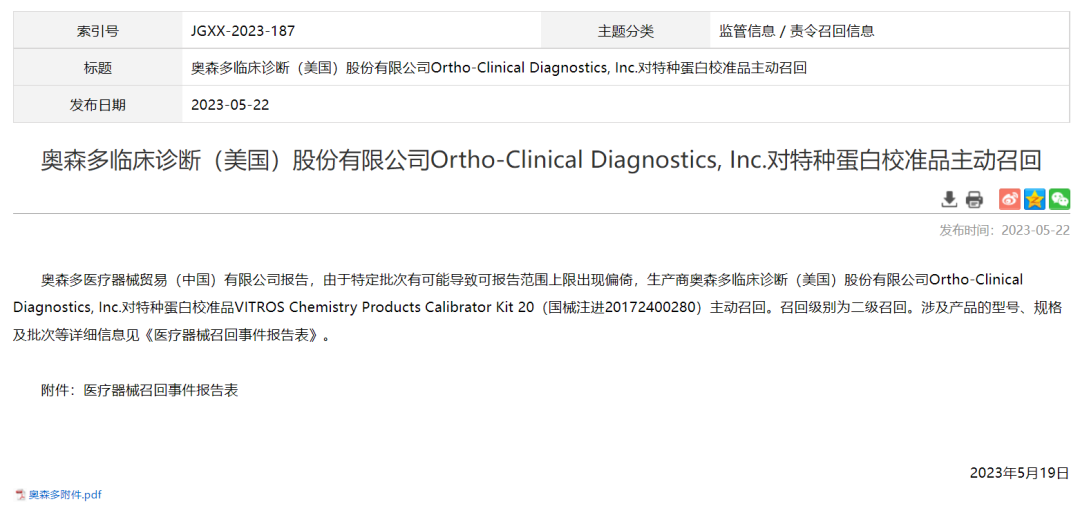The image size is (1080, 515).
Task: Click the download icon above the article
Action: [949, 199]
